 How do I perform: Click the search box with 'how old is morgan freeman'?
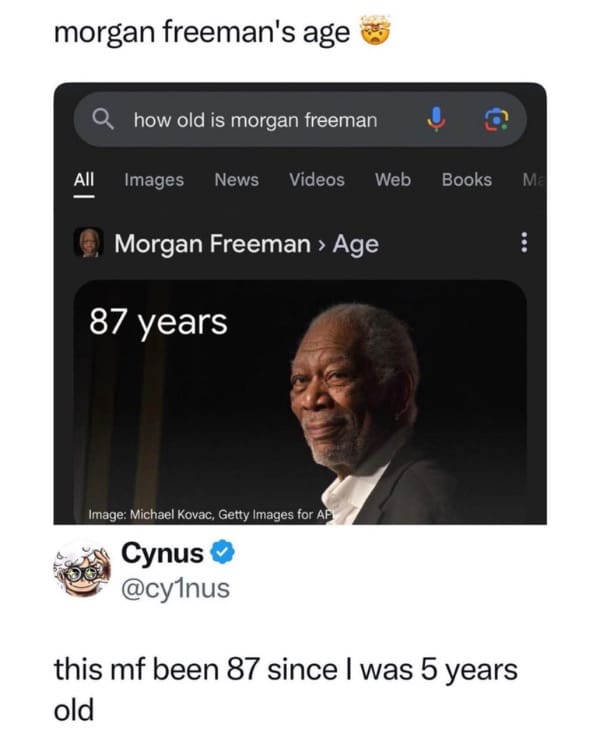point(256,121)
